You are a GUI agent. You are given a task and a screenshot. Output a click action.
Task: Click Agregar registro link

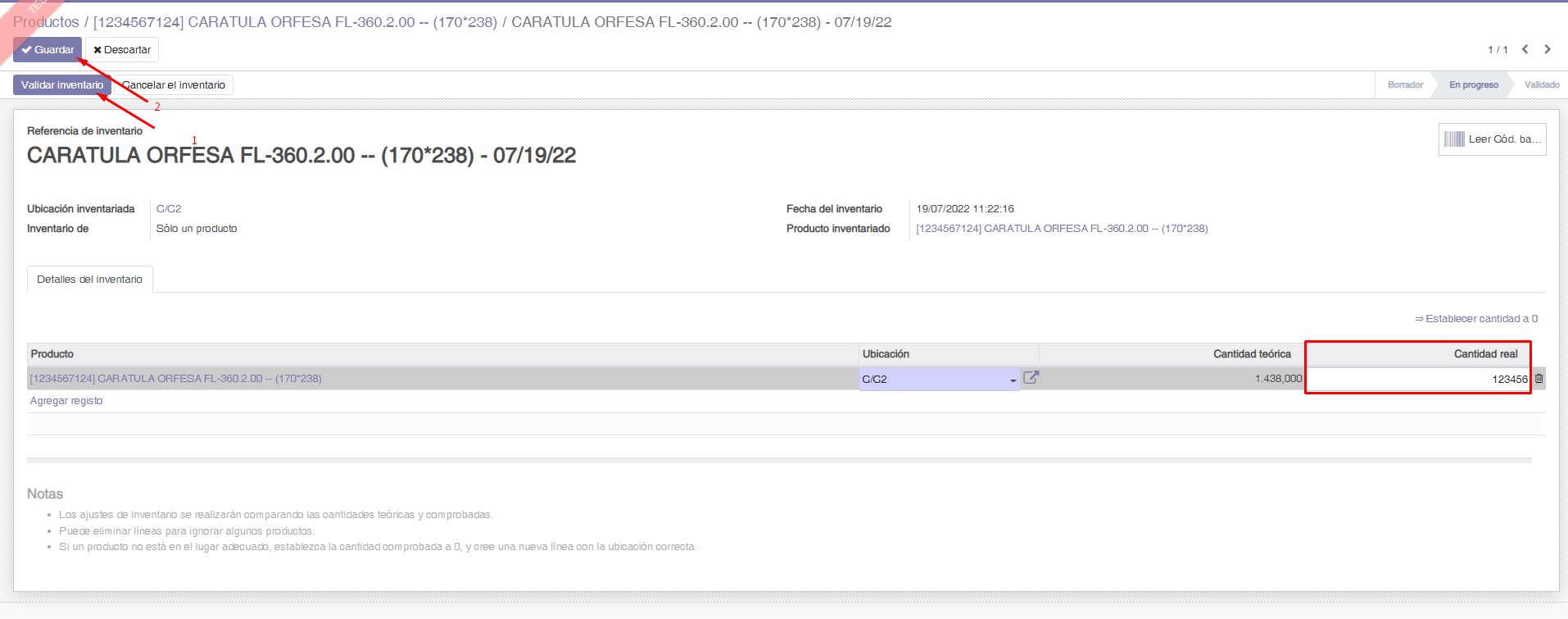pos(66,401)
